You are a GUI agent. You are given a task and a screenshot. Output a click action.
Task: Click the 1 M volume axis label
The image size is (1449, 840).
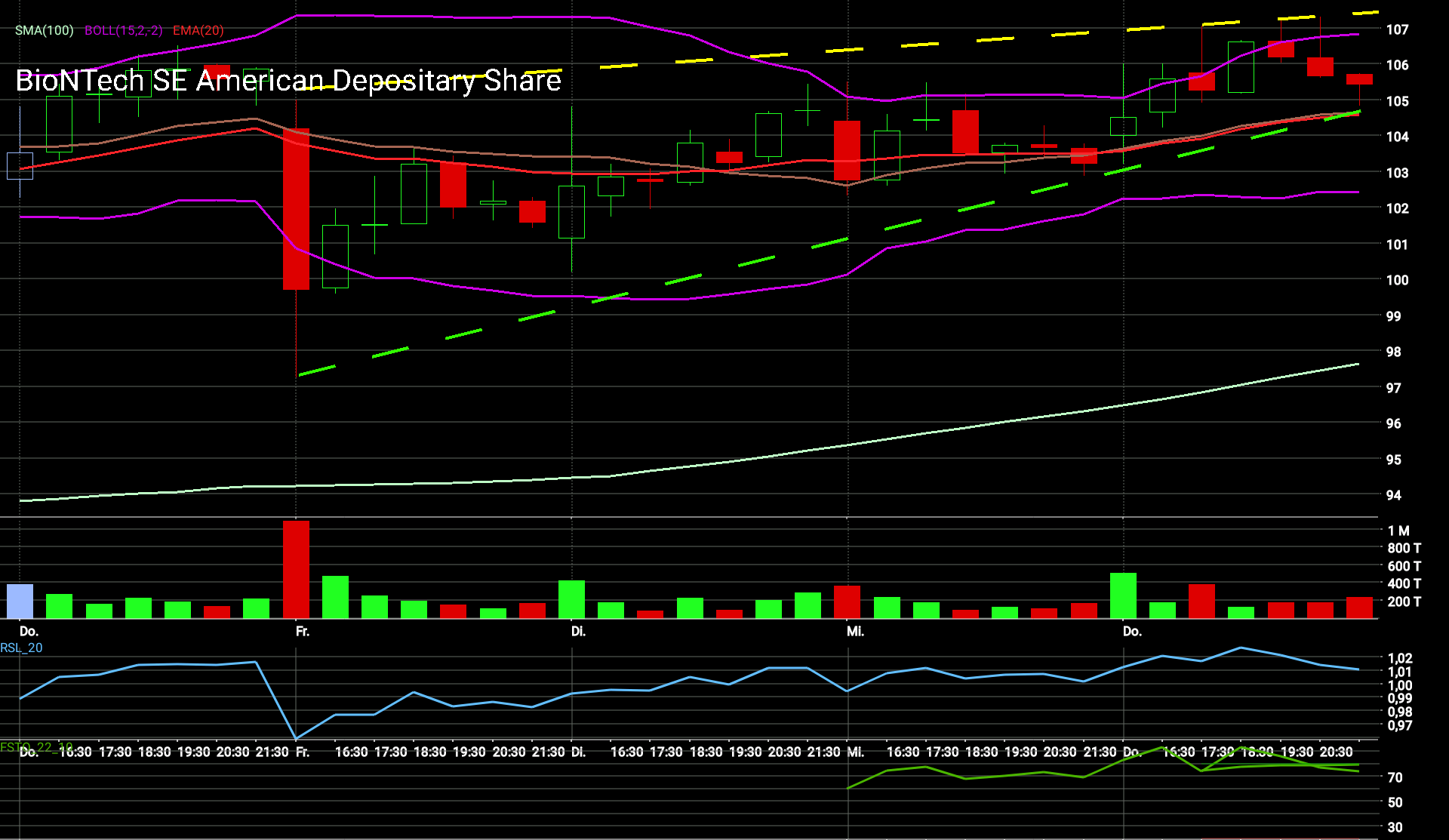click(1398, 531)
